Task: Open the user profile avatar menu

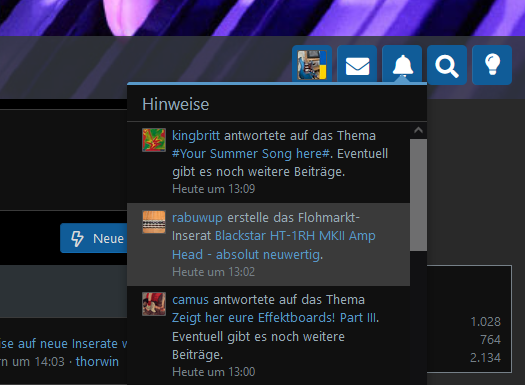Action: pyautogui.click(x=312, y=65)
